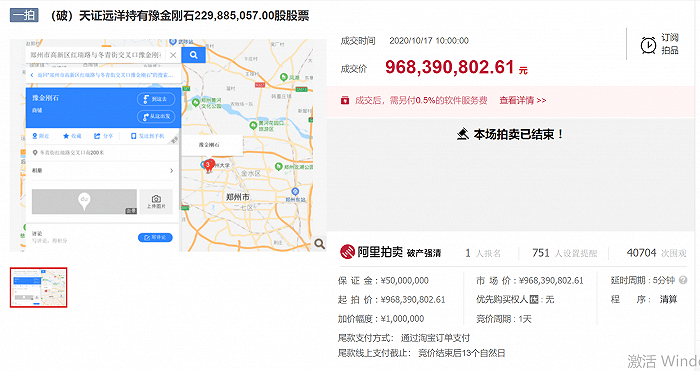Click the 40704 次围观 count
700x371 pixels.
pos(656,253)
